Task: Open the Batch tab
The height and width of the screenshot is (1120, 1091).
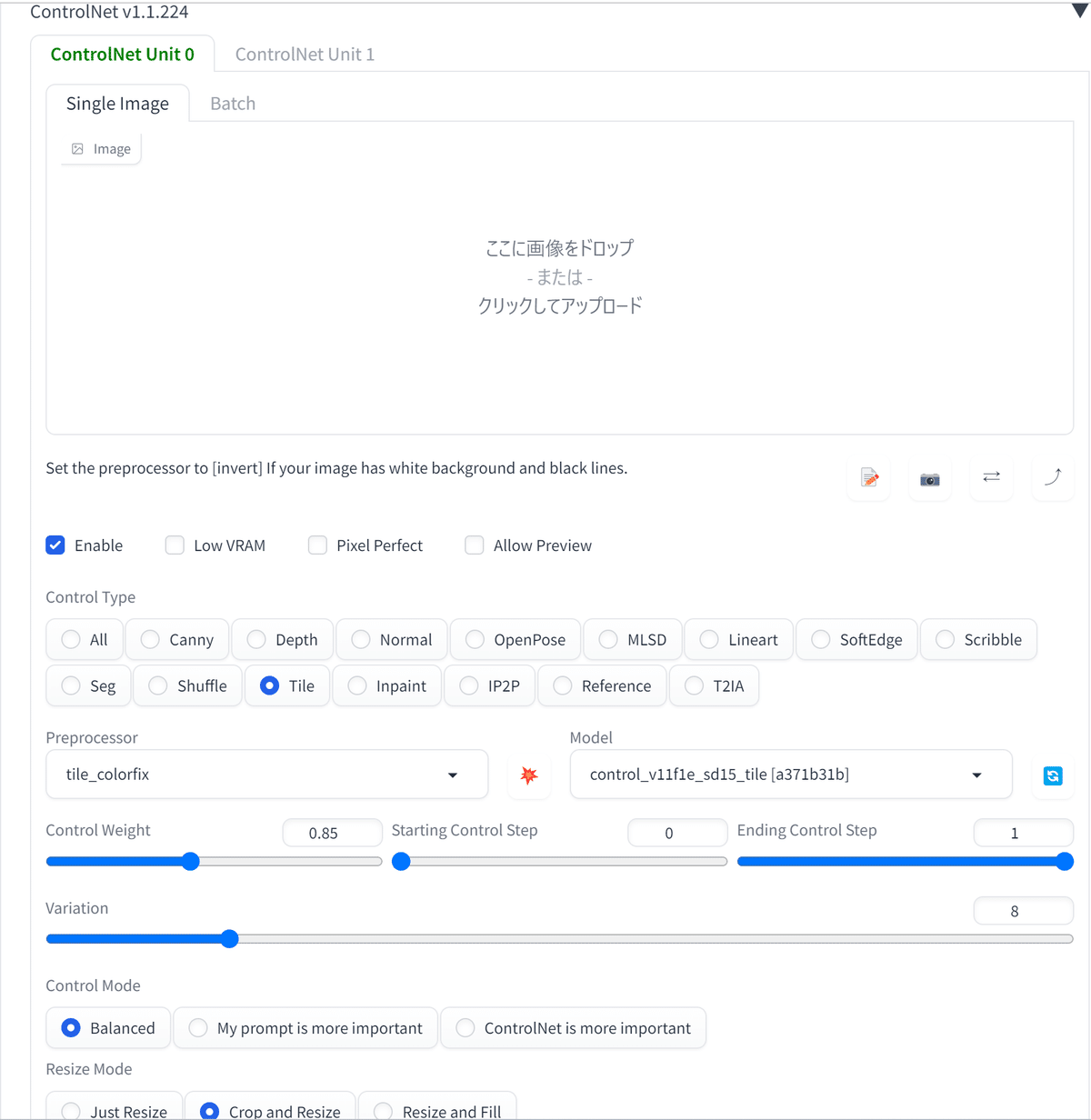Action: (x=233, y=104)
